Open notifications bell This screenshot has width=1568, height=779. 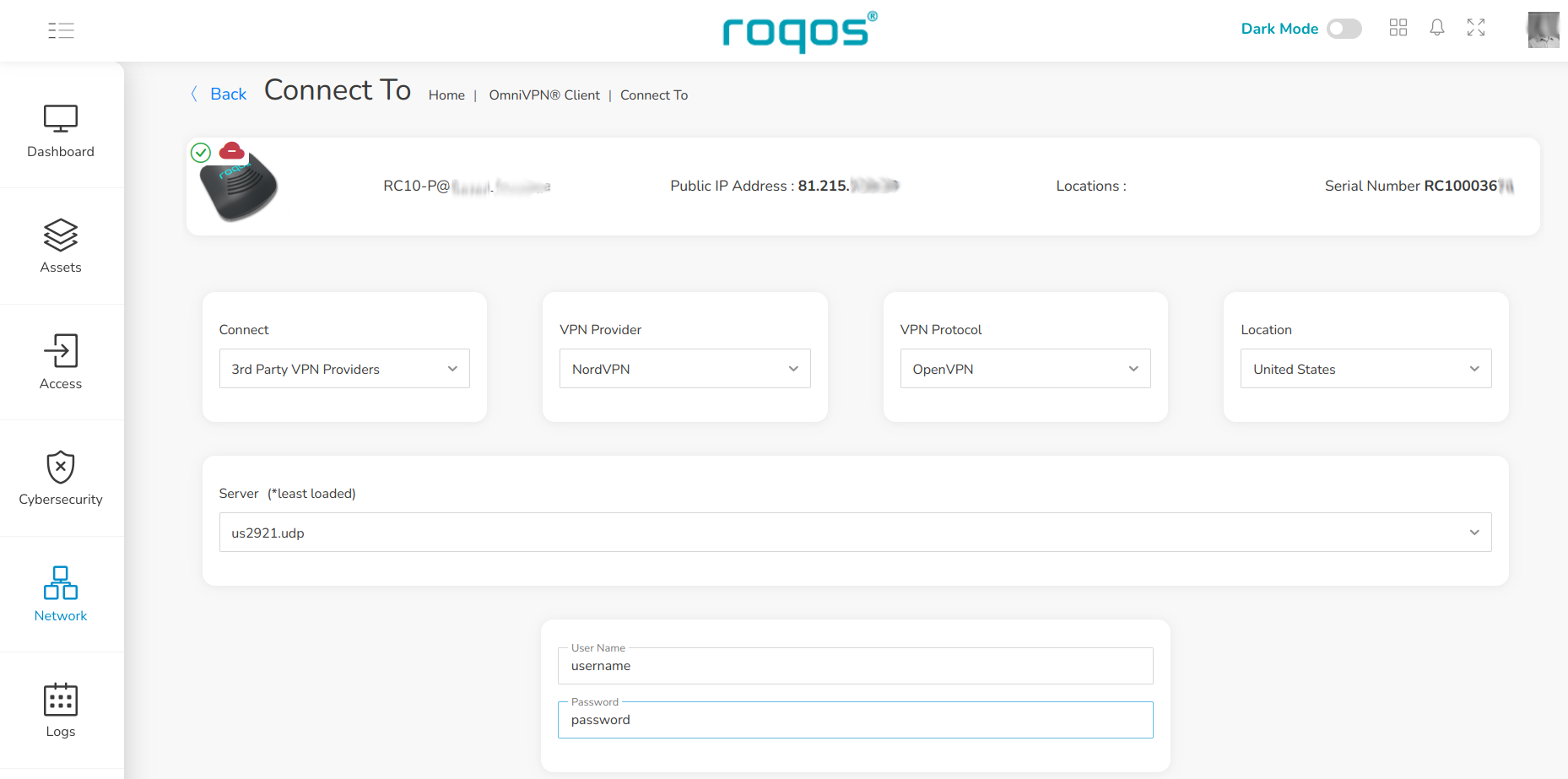(1437, 28)
